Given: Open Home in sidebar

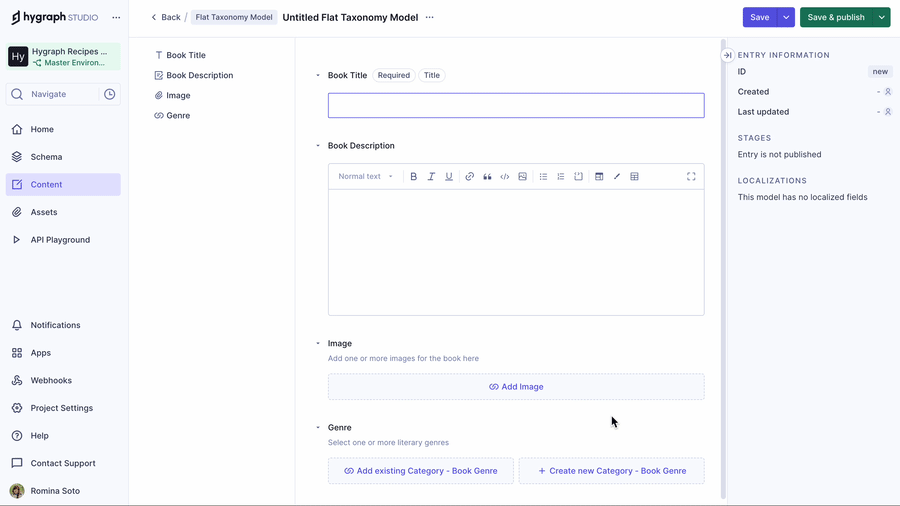Looking at the screenshot, I should coord(63,129).
